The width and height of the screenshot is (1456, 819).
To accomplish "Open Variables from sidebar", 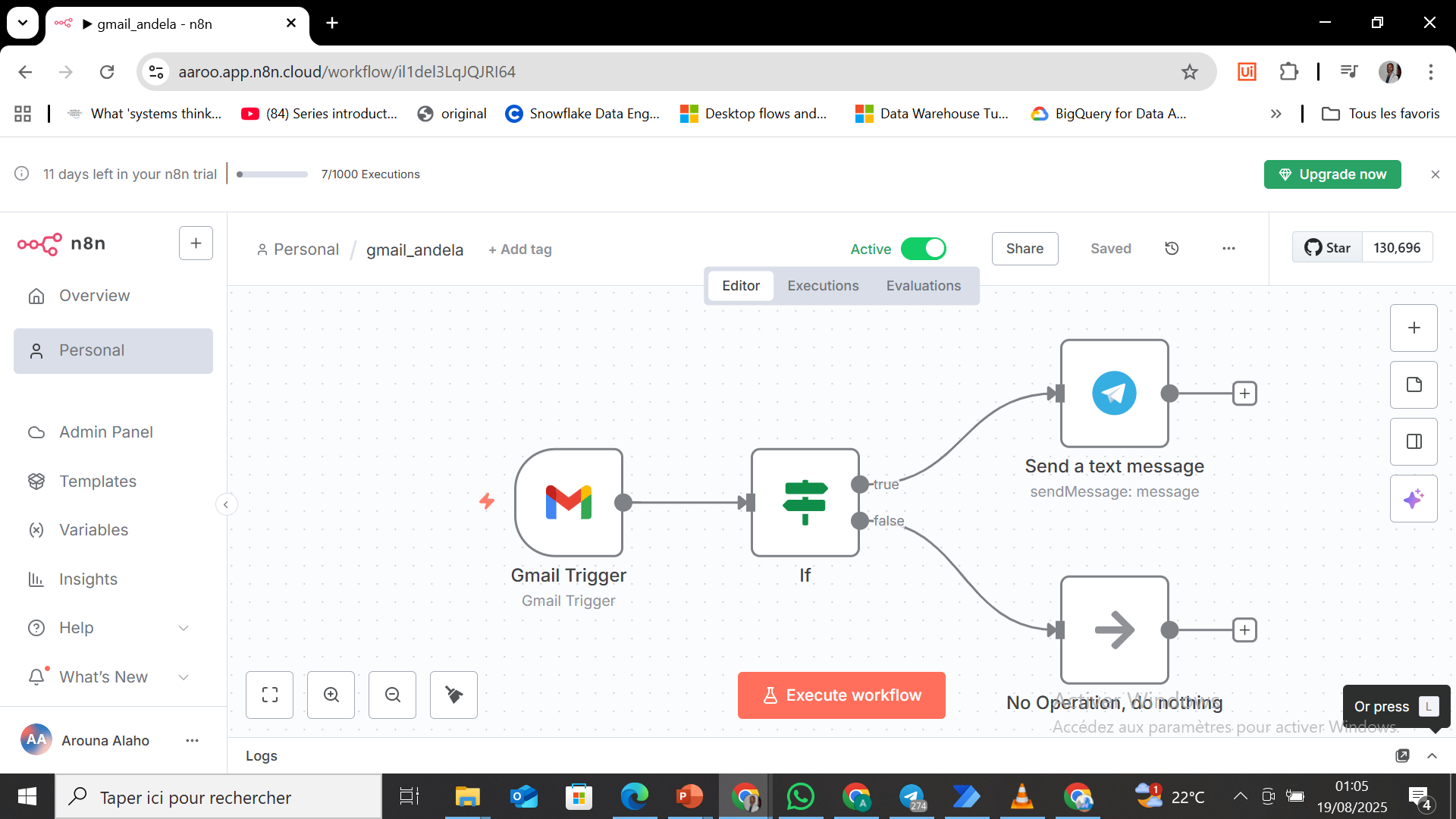I will tap(113, 530).
